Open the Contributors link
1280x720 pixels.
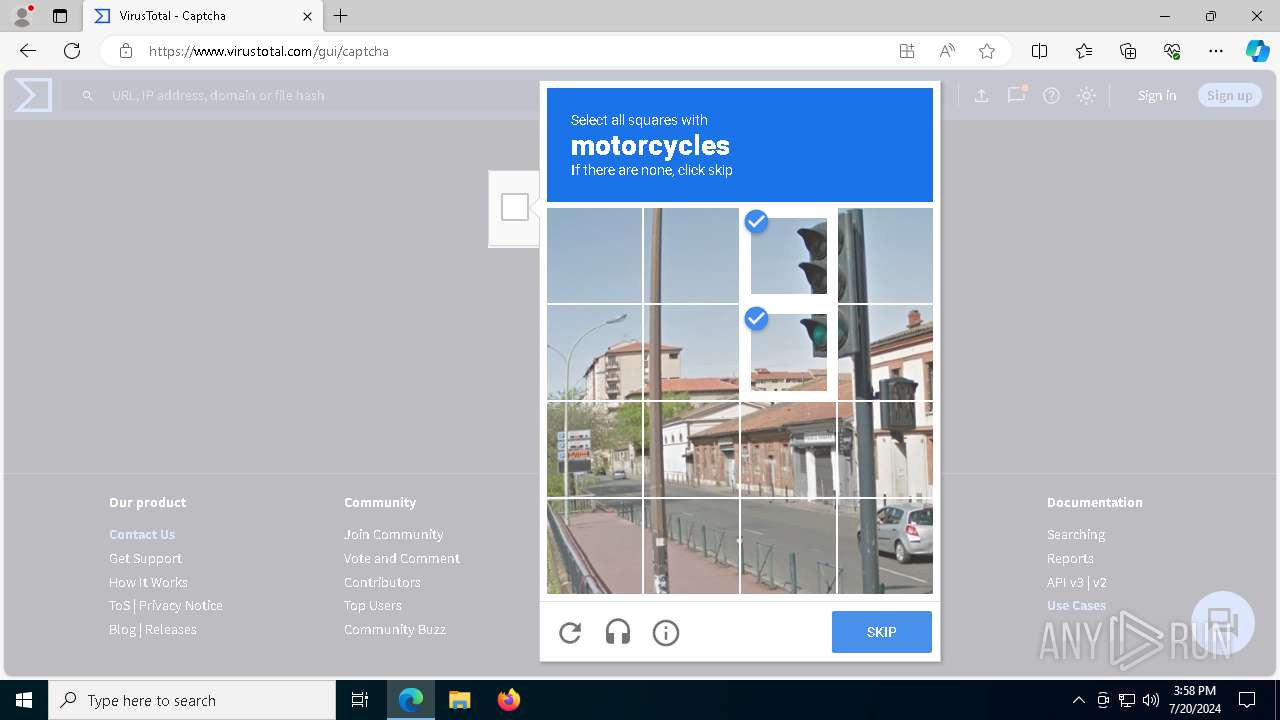coord(382,582)
